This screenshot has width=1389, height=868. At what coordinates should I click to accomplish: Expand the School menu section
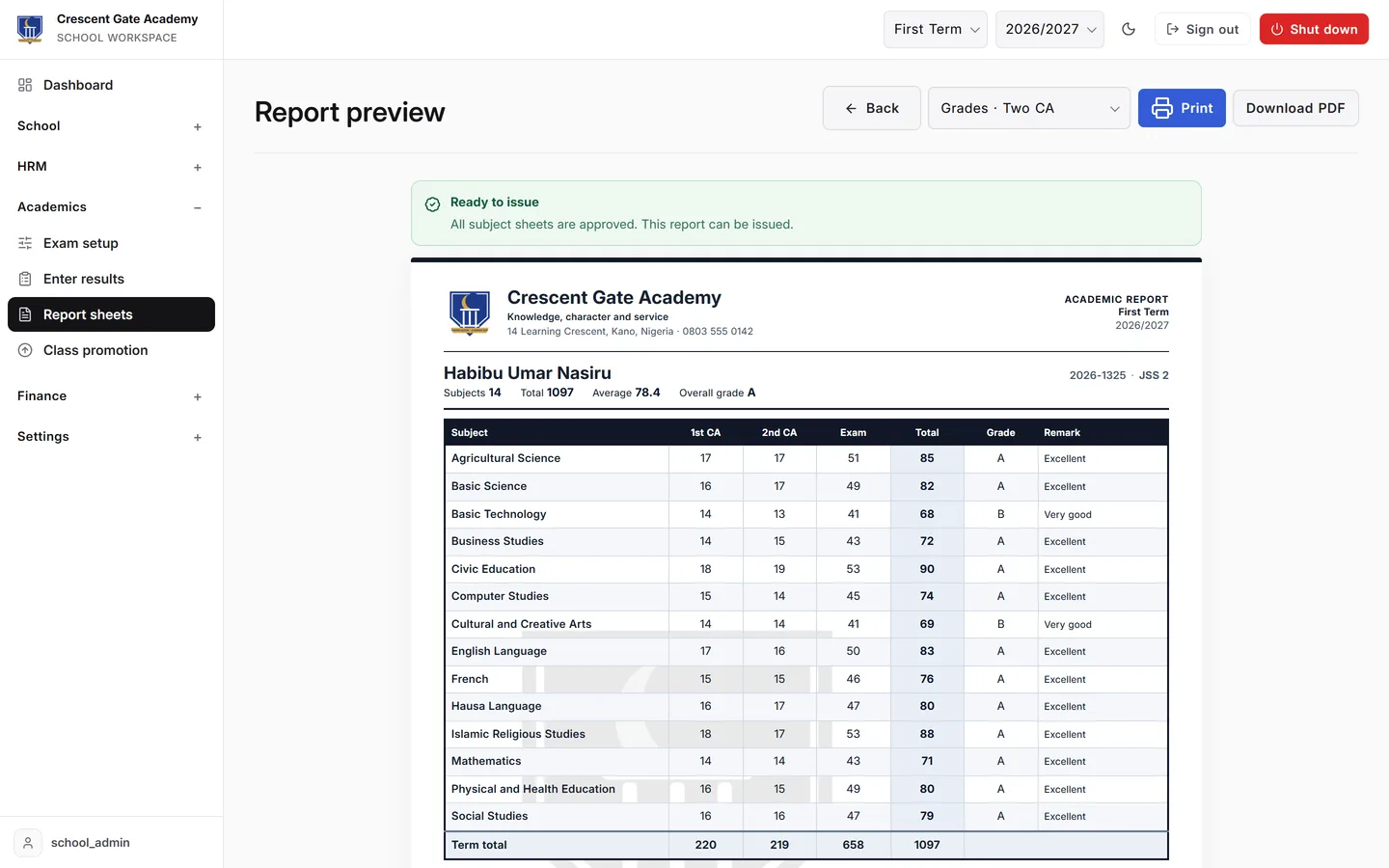[111, 126]
